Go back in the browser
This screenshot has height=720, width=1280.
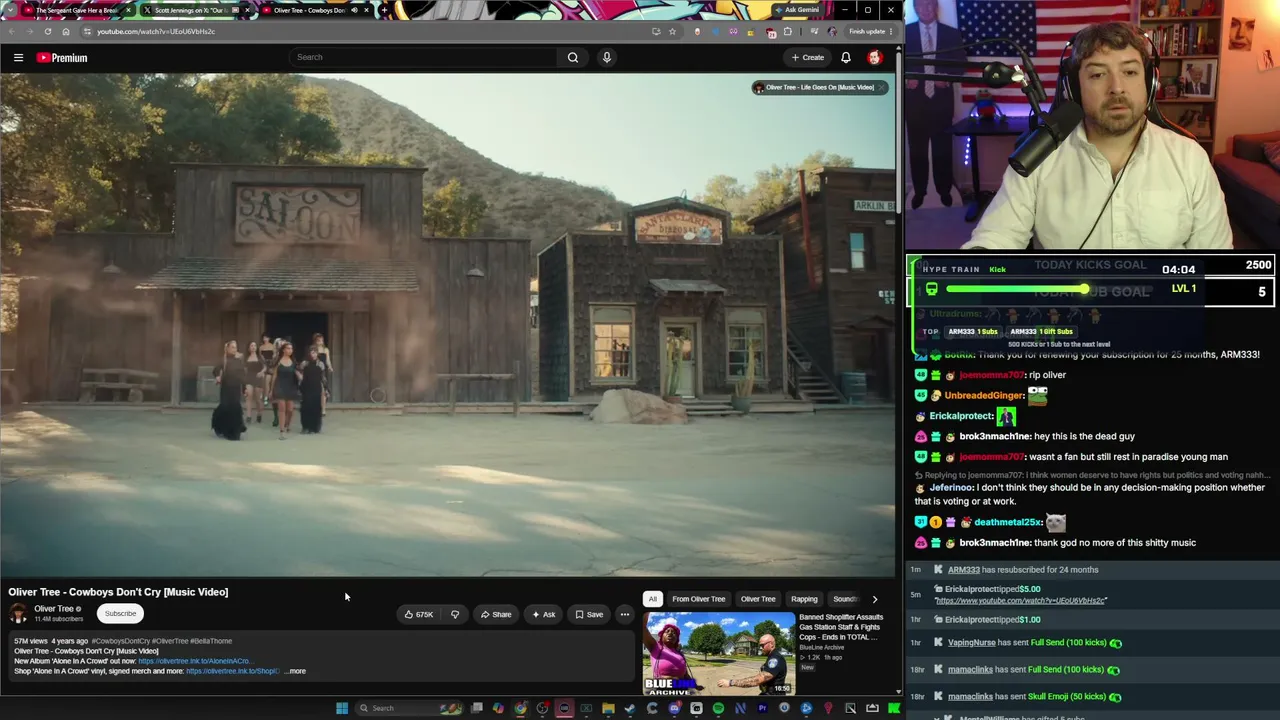(11, 31)
